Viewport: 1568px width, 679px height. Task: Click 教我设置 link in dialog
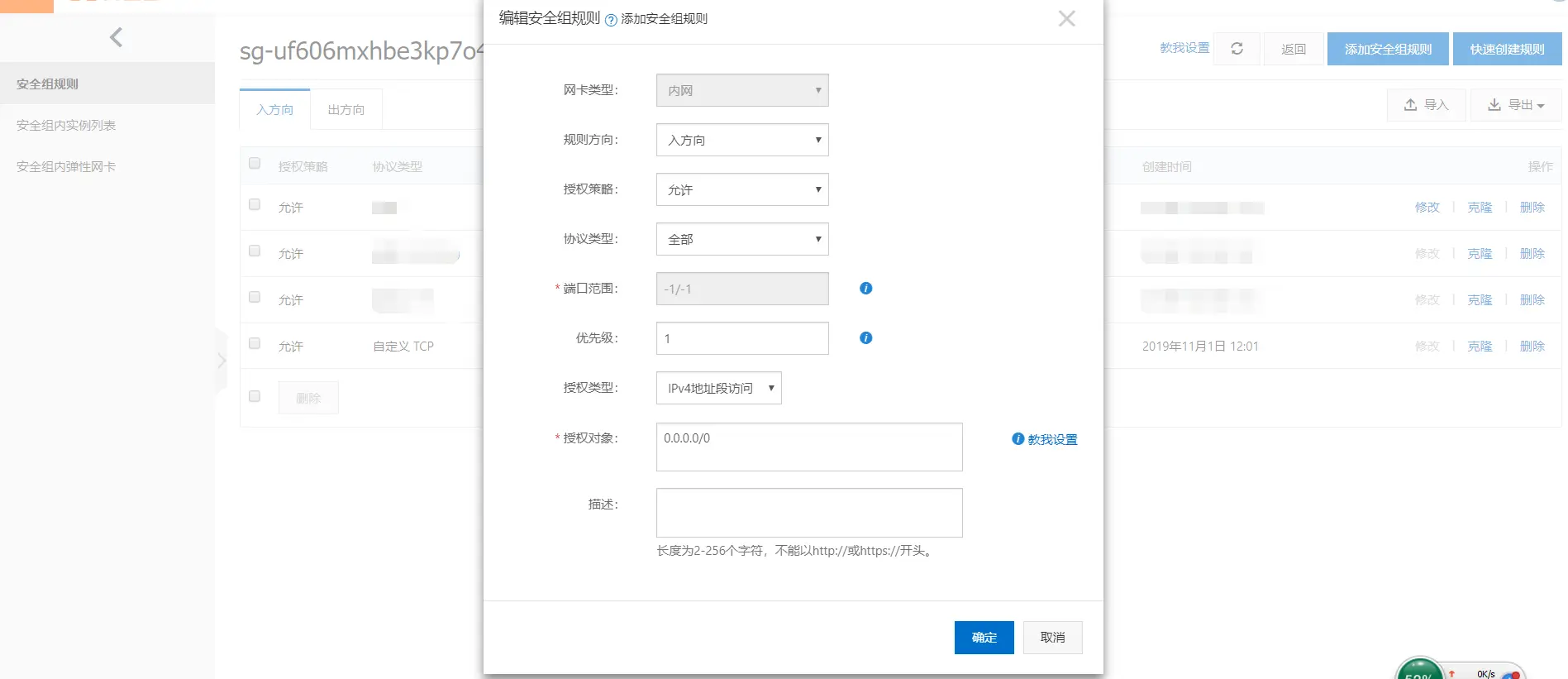tap(1052, 439)
